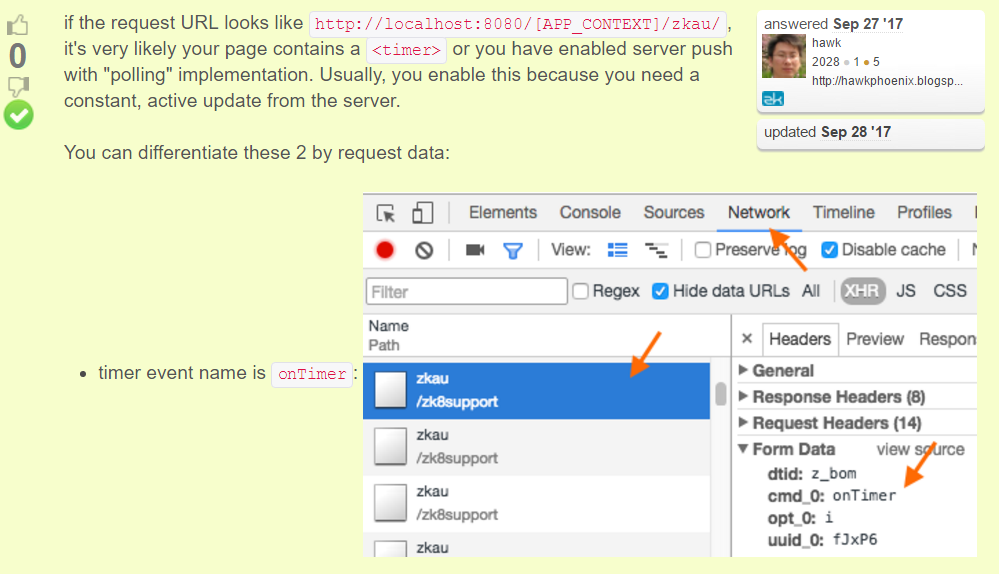Enable the Preserve log checkbox
This screenshot has height=574, width=1004.
[x=702, y=250]
